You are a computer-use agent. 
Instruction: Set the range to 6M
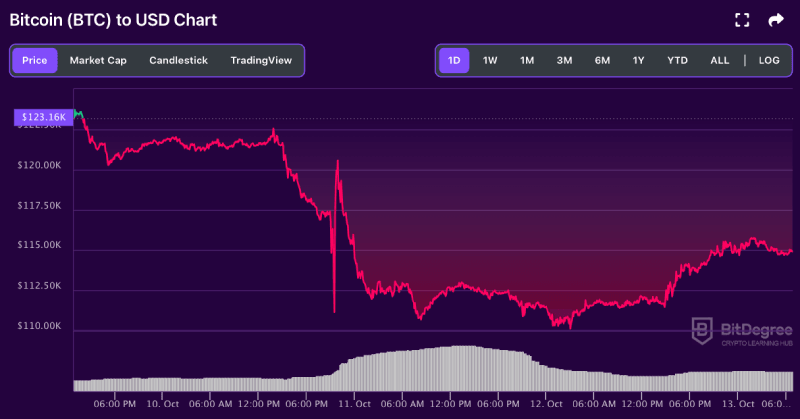pos(602,61)
